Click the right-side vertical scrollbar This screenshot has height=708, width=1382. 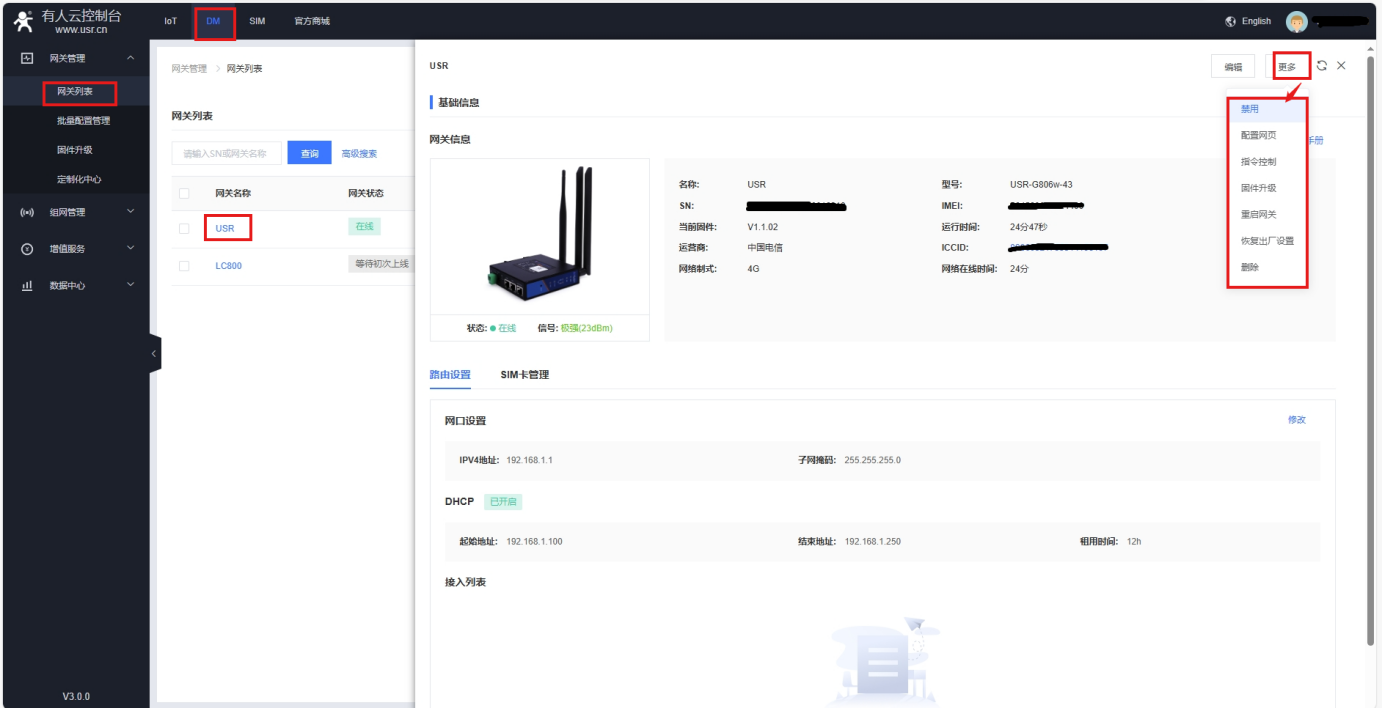1371,340
